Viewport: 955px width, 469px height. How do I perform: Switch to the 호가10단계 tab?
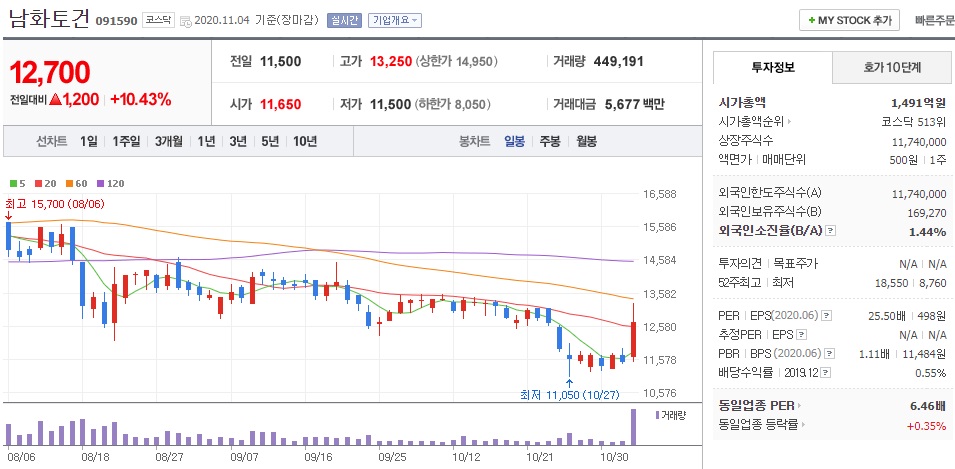pyautogui.click(x=892, y=68)
